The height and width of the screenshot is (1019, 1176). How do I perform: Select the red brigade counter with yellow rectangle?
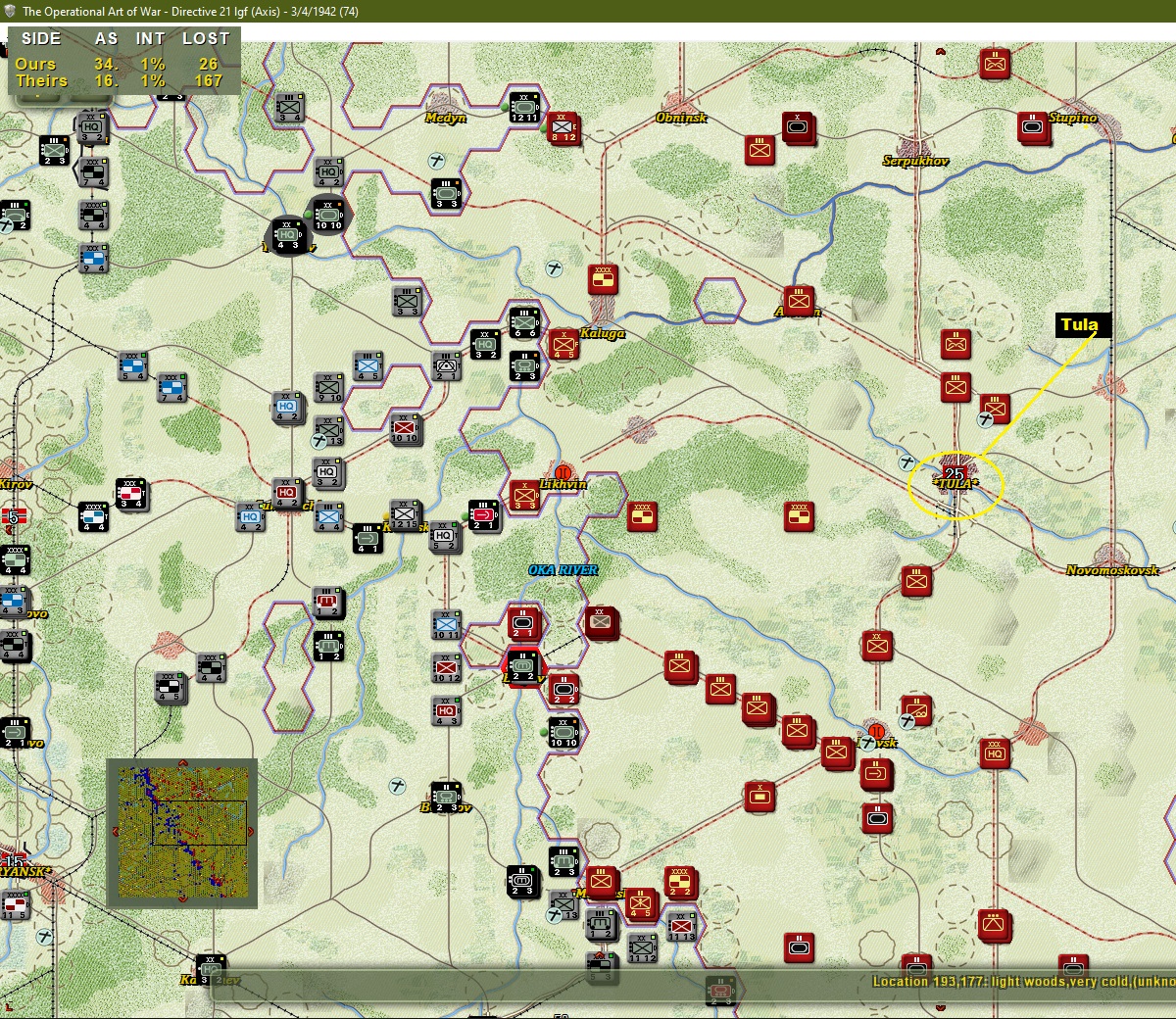(759, 797)
